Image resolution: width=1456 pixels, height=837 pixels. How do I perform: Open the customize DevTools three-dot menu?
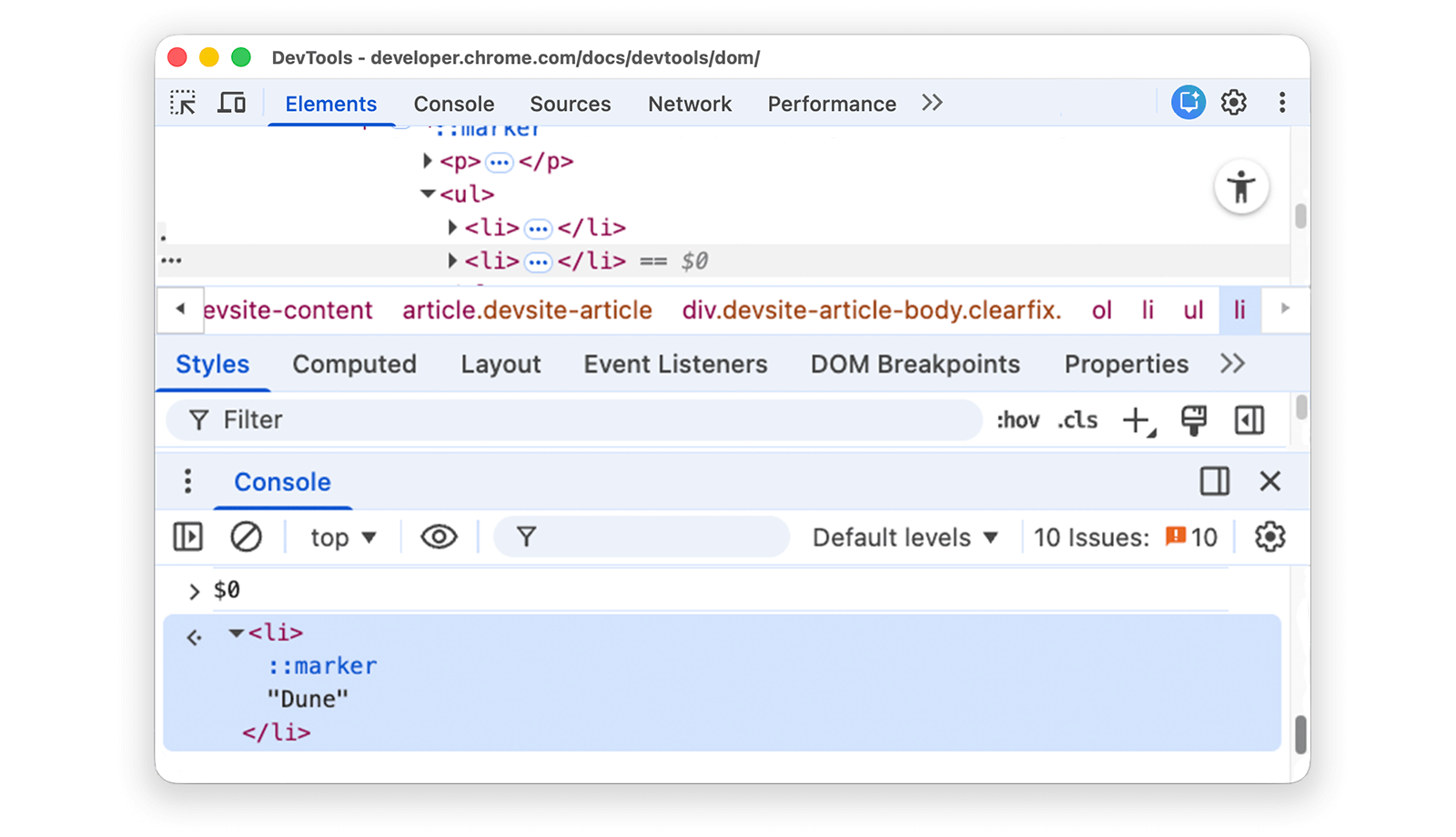tap(1282, 102)
